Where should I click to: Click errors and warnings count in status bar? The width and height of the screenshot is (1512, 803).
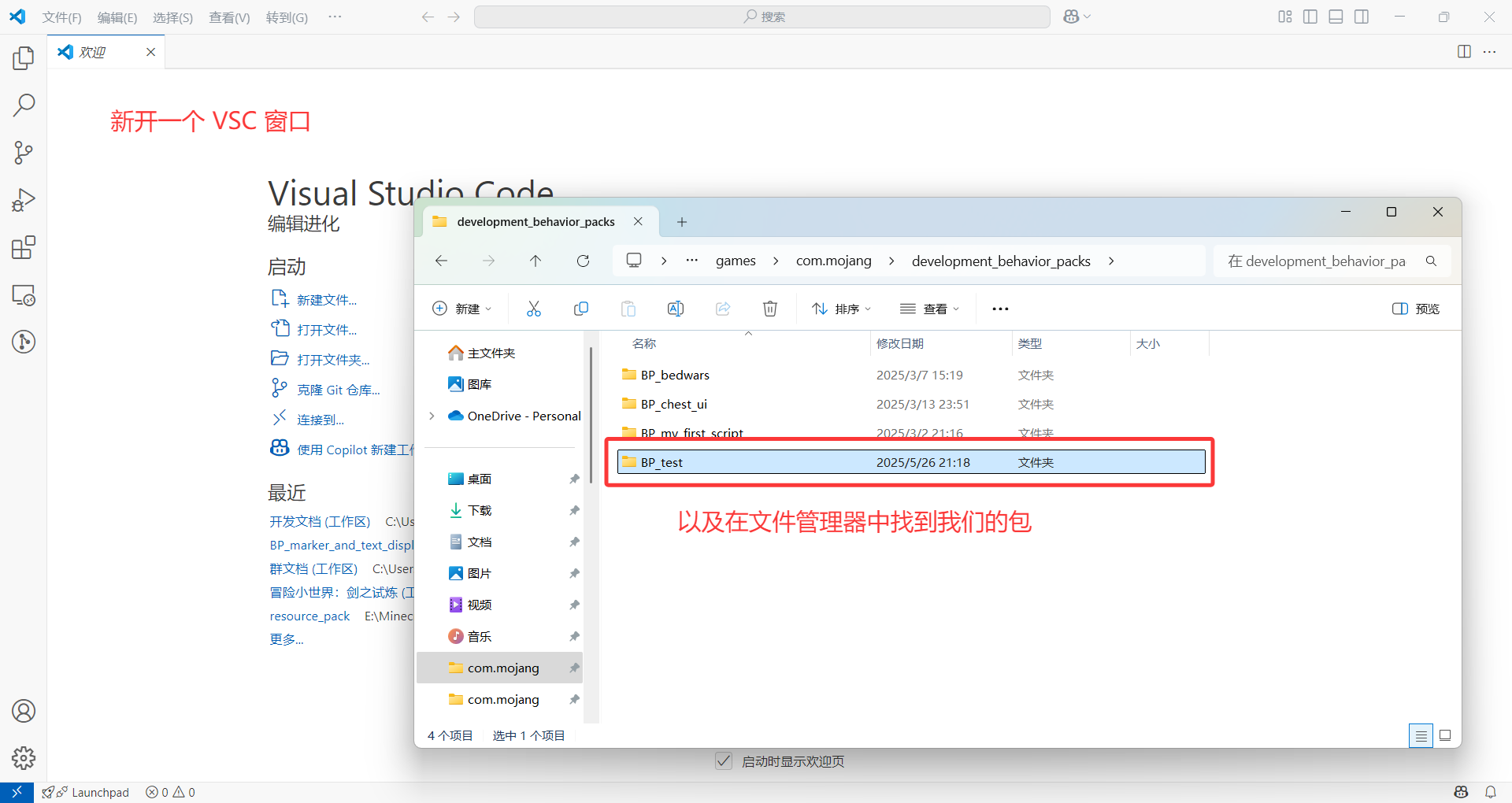pos(170,792)
